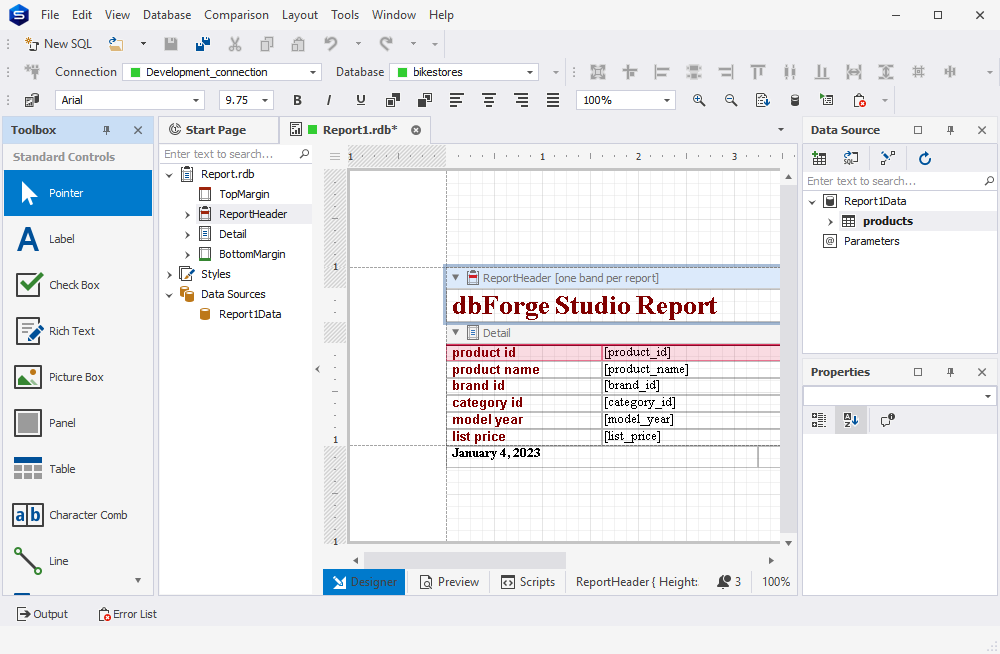Toggle alphabetical sort in Properties panel
Viewport: 1000px width, 654px height.
point(851,420)
